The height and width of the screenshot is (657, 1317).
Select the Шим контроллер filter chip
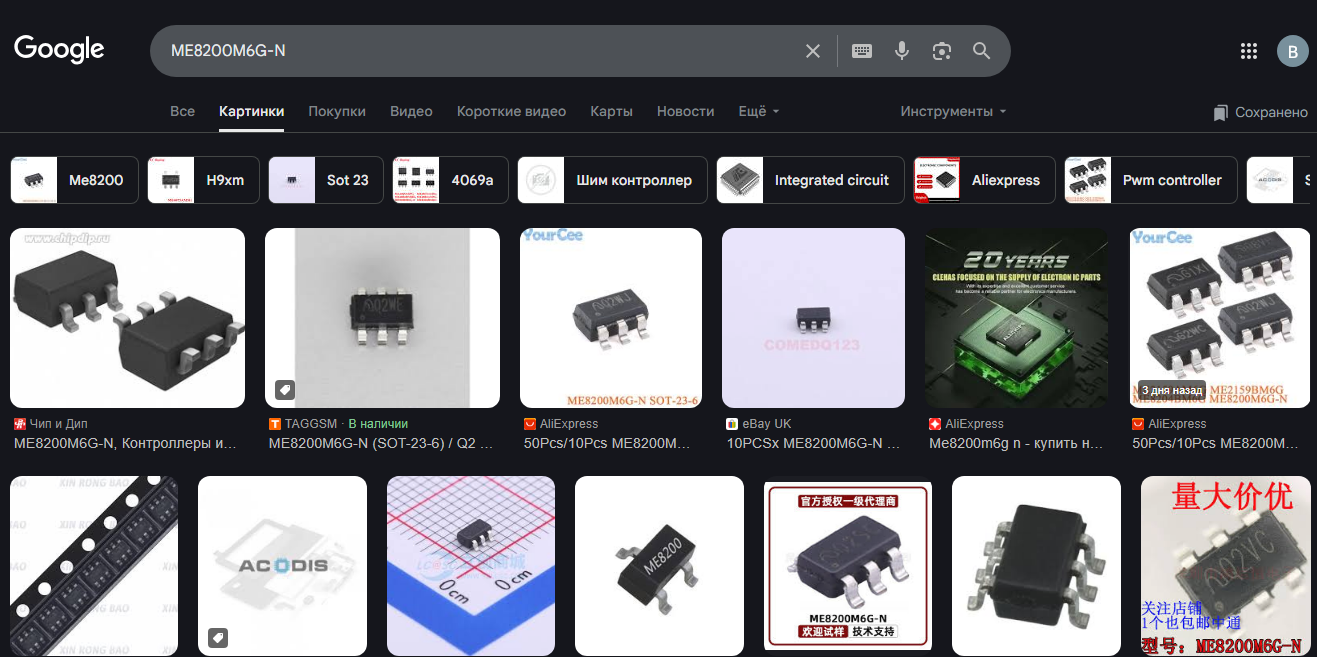pyautogui.click(x=612, y=180)
